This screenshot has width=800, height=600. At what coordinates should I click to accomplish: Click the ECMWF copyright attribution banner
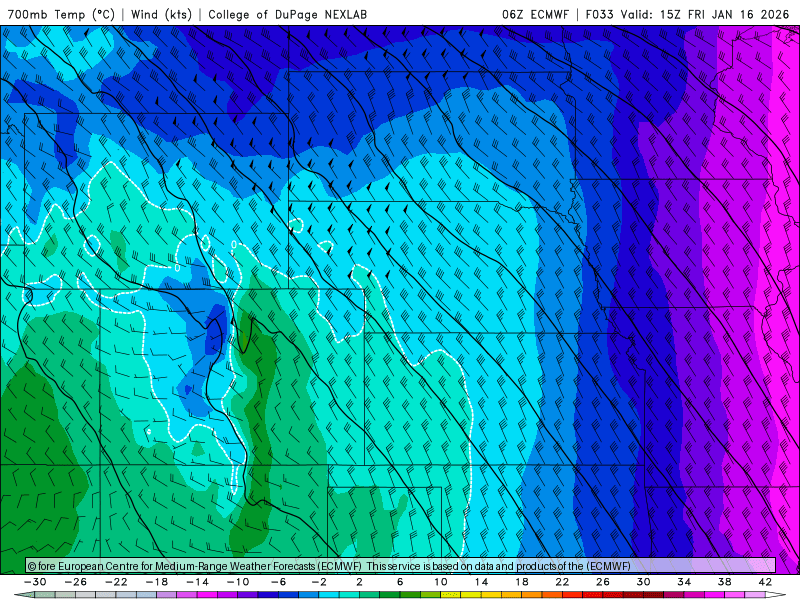pos(401,566)
